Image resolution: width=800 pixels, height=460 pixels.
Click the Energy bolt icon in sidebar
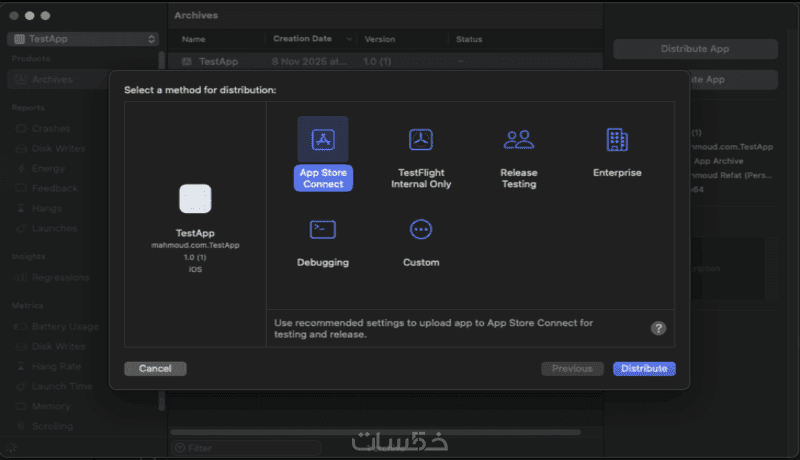pyautogui.click(x=21, y=168)
